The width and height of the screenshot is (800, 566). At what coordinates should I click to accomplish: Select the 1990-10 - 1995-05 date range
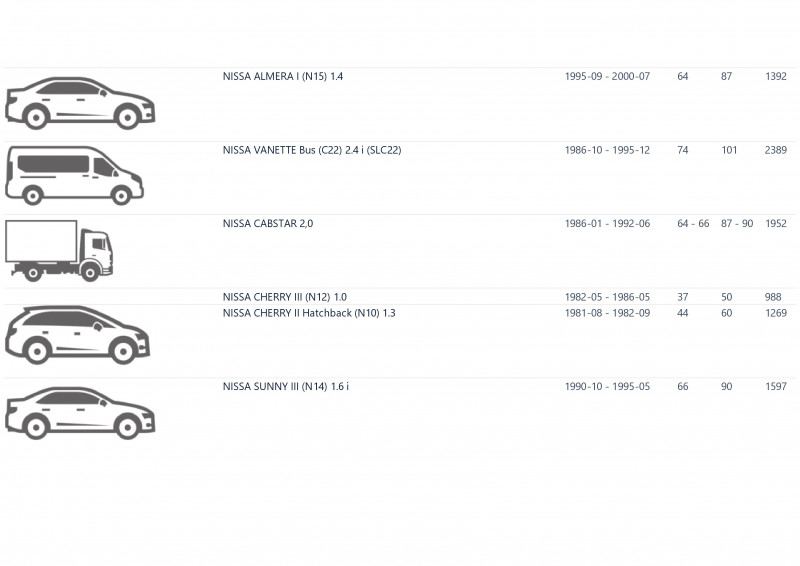pyautogui.click(x=607, y=387)
